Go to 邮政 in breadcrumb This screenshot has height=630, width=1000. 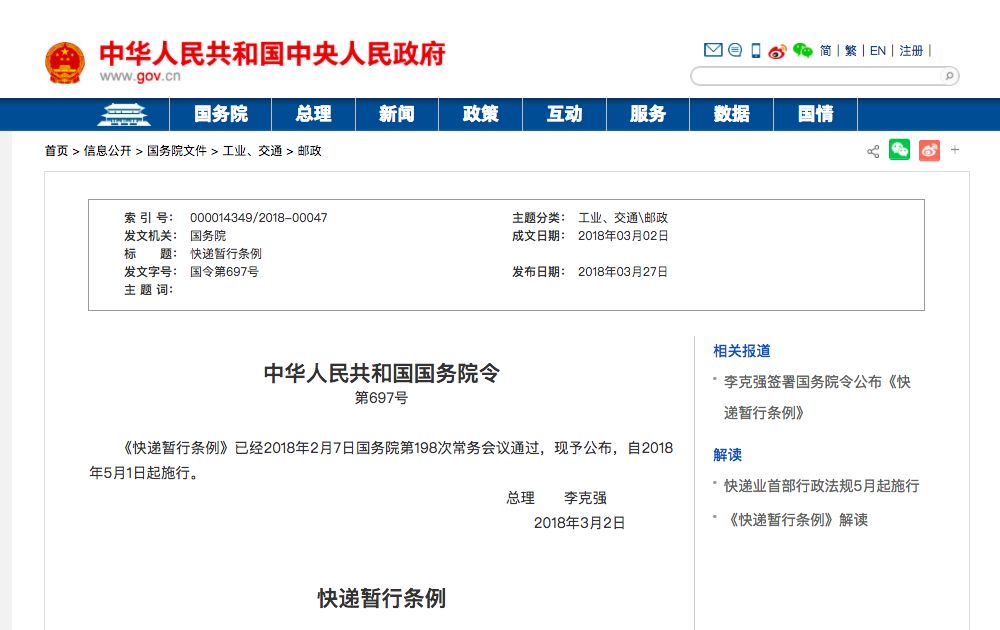point(309,150)
